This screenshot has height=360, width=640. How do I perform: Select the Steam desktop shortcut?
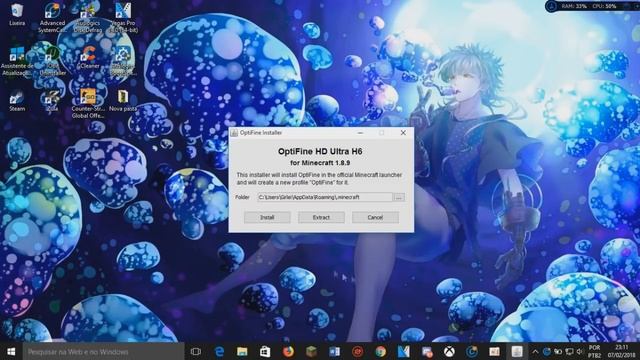click(17, 100)
